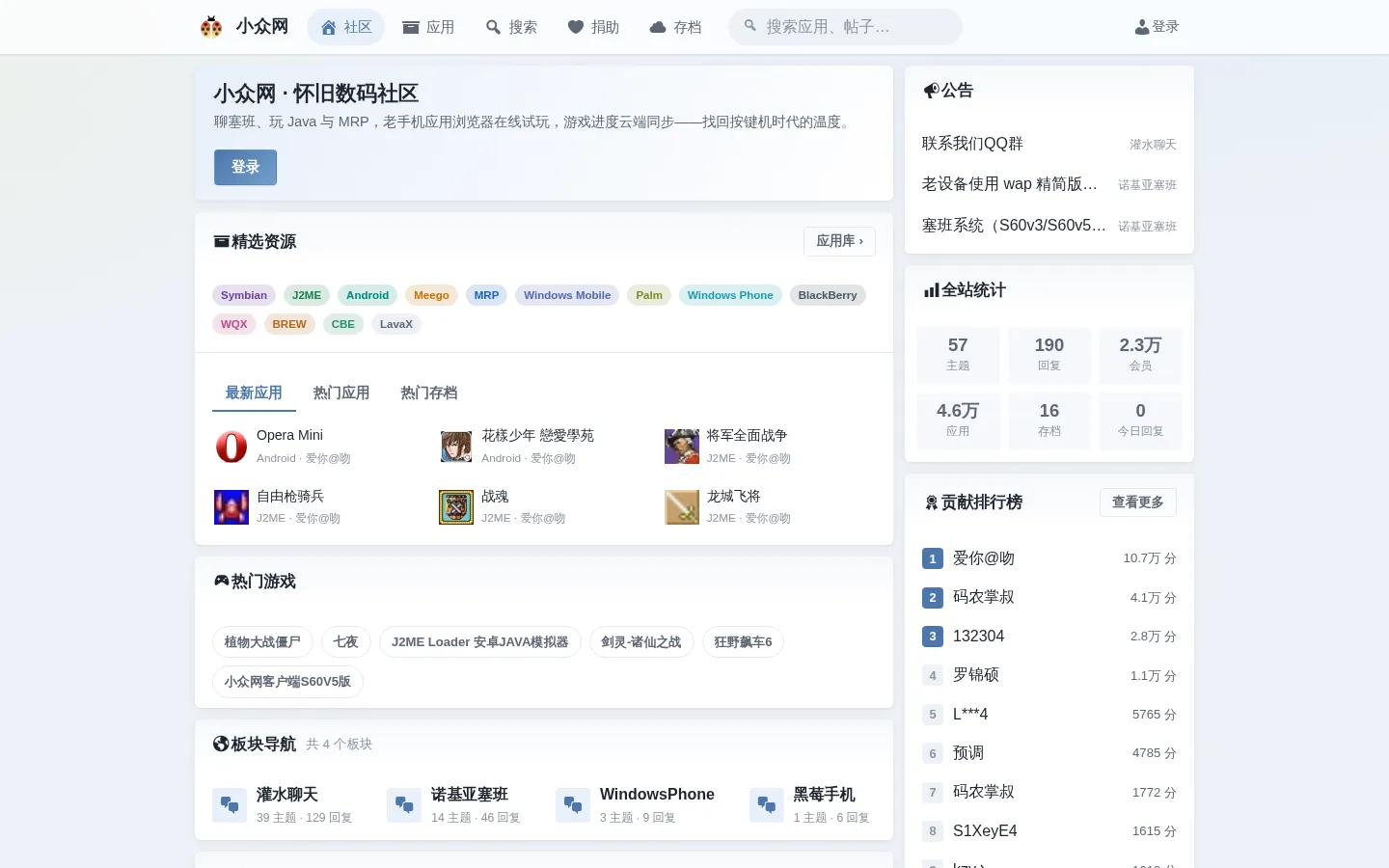Focus the 搜索应用、帖子 search field
This screenshot has height=868, width=1389.
pos(845,27)
